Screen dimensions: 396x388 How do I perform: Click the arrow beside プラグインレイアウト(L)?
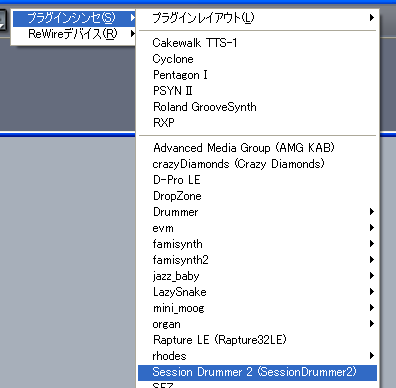[x=372, y=18]
